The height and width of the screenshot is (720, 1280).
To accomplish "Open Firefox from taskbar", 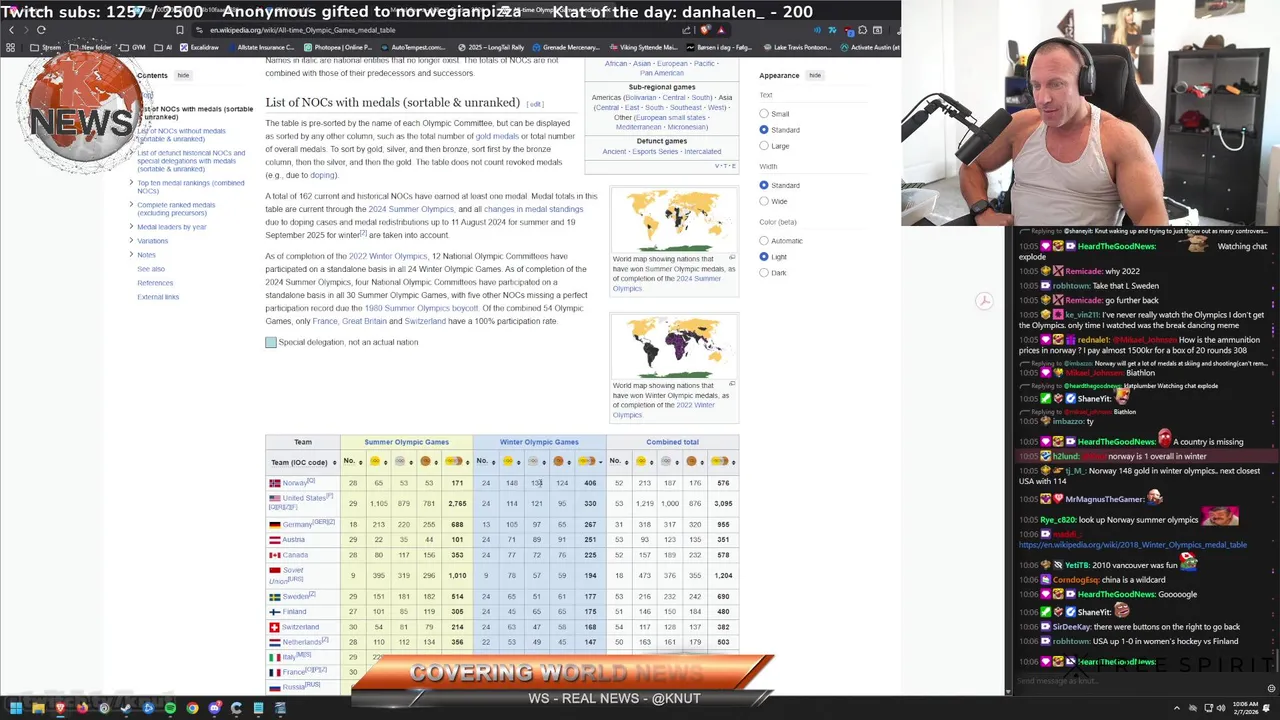I will pyautogui.click(x=82, y=708).
